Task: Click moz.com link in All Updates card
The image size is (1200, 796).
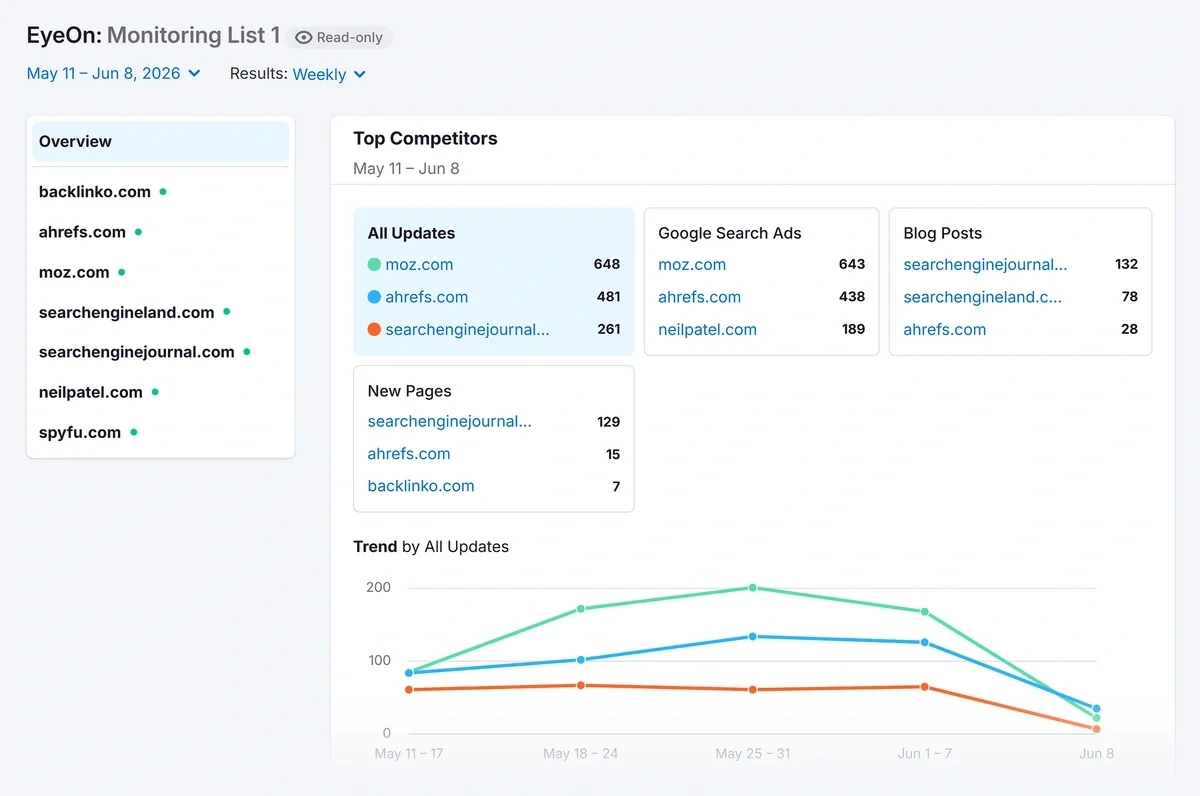Action: (419, 265)
